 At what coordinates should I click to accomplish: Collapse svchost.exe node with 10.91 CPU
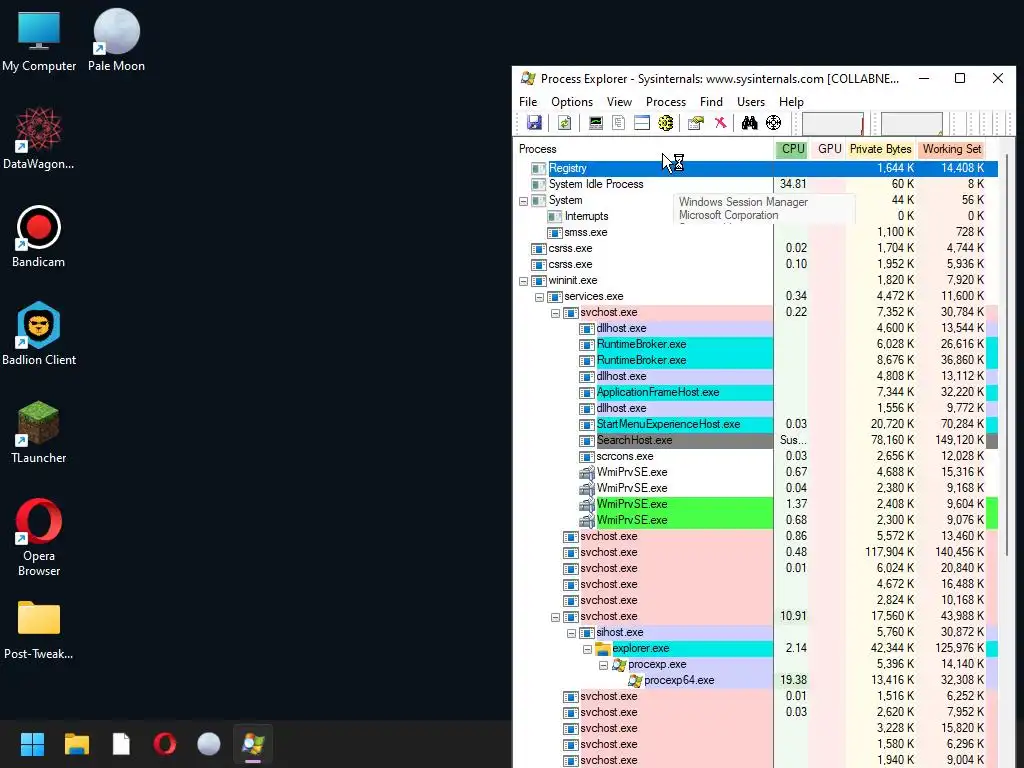coord(555,617)
